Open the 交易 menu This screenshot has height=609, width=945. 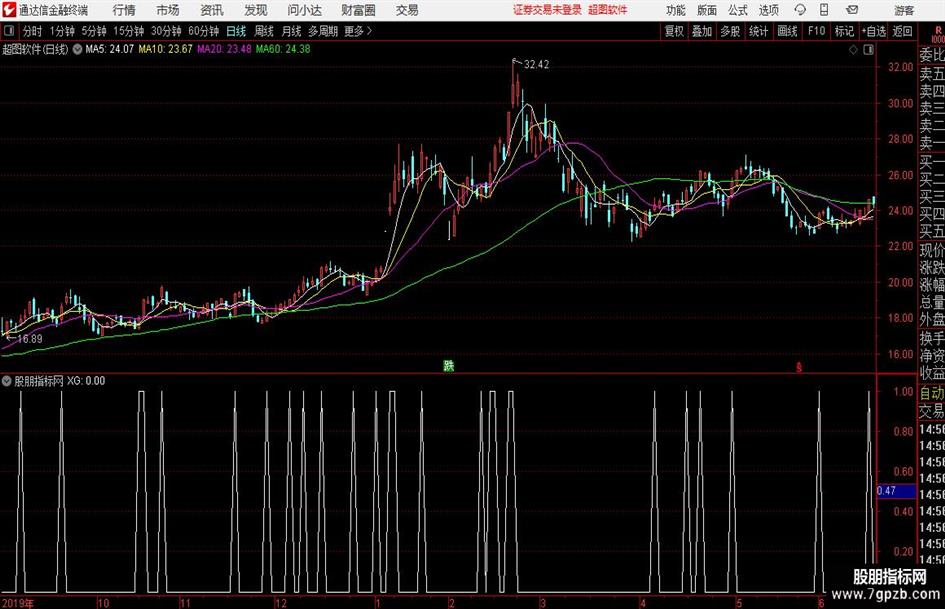point(407,10)
